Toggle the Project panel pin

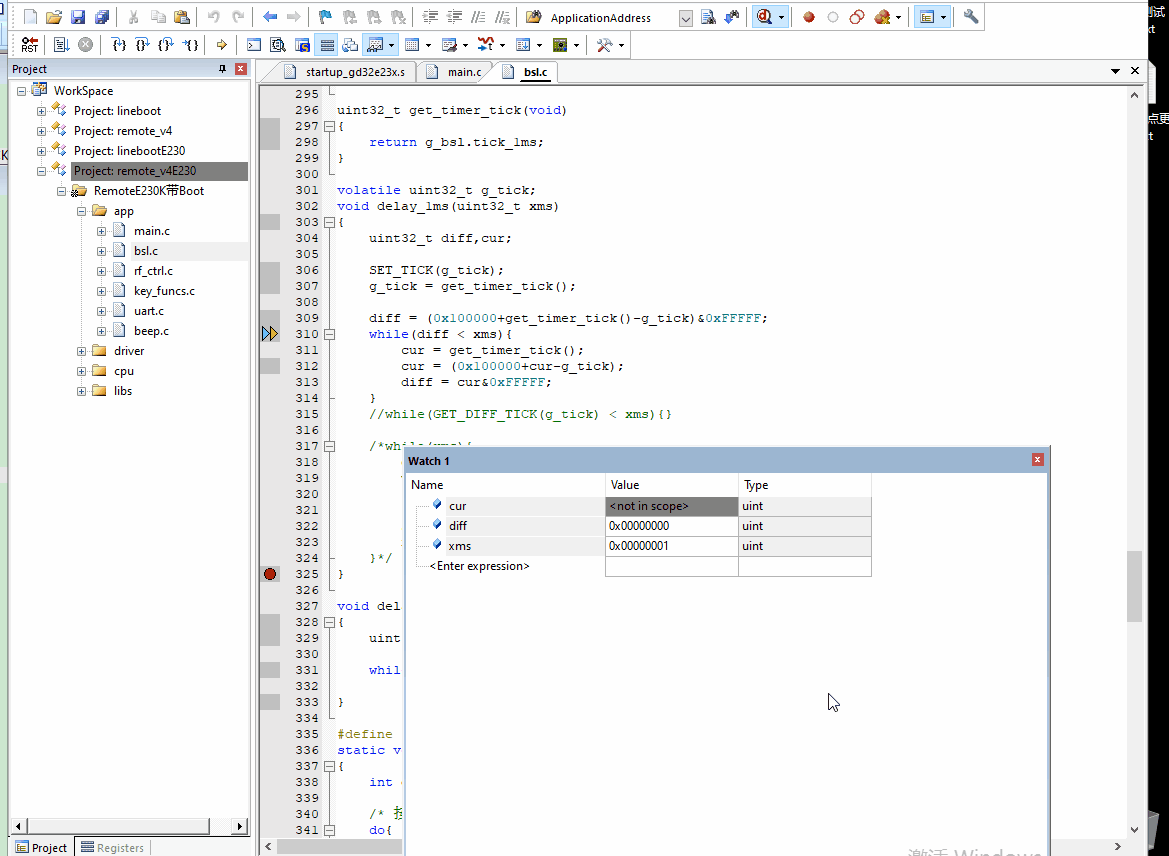point(222,69)
